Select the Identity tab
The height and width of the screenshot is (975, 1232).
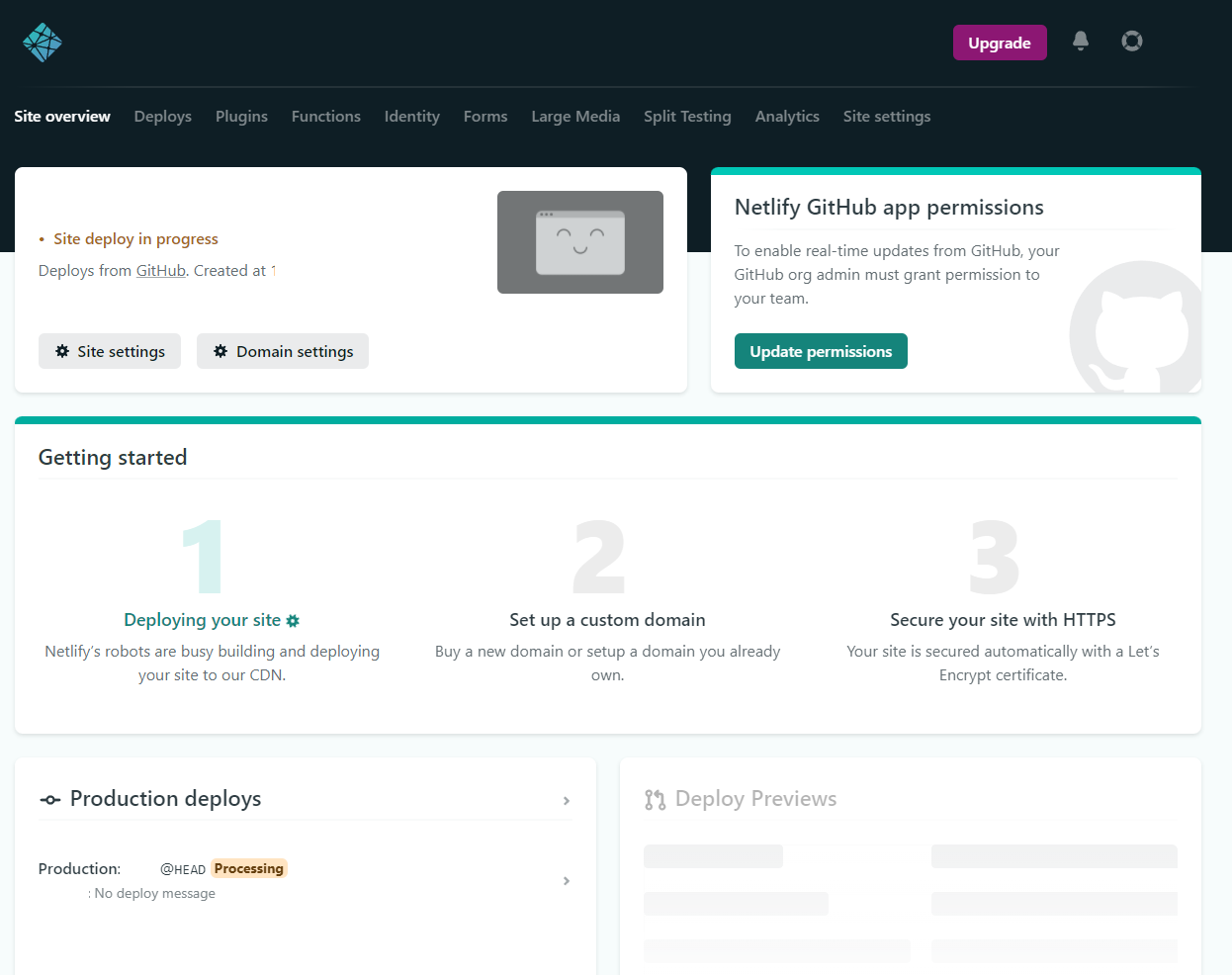point(412,117)
